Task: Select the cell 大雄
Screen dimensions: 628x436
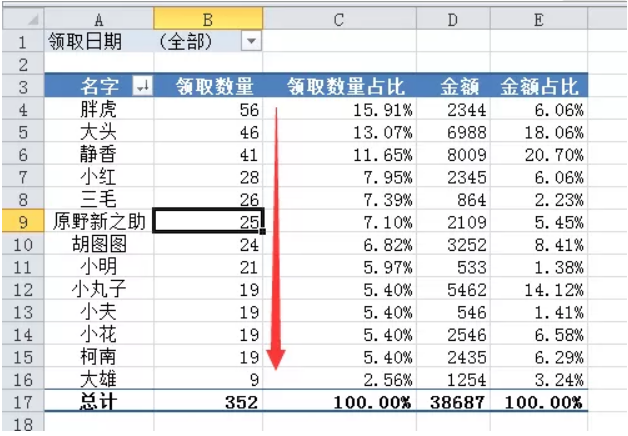Action: tap(99, 379)
